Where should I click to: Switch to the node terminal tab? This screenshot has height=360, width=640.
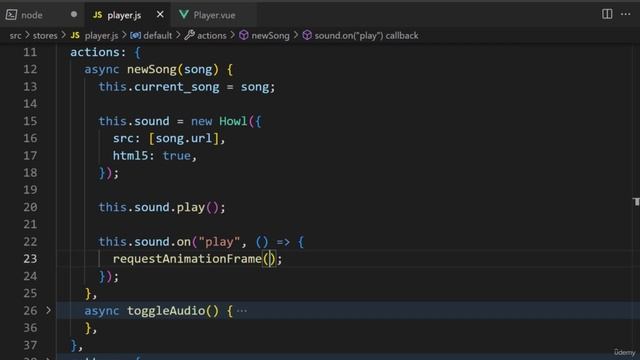click(x=42, y=15)
